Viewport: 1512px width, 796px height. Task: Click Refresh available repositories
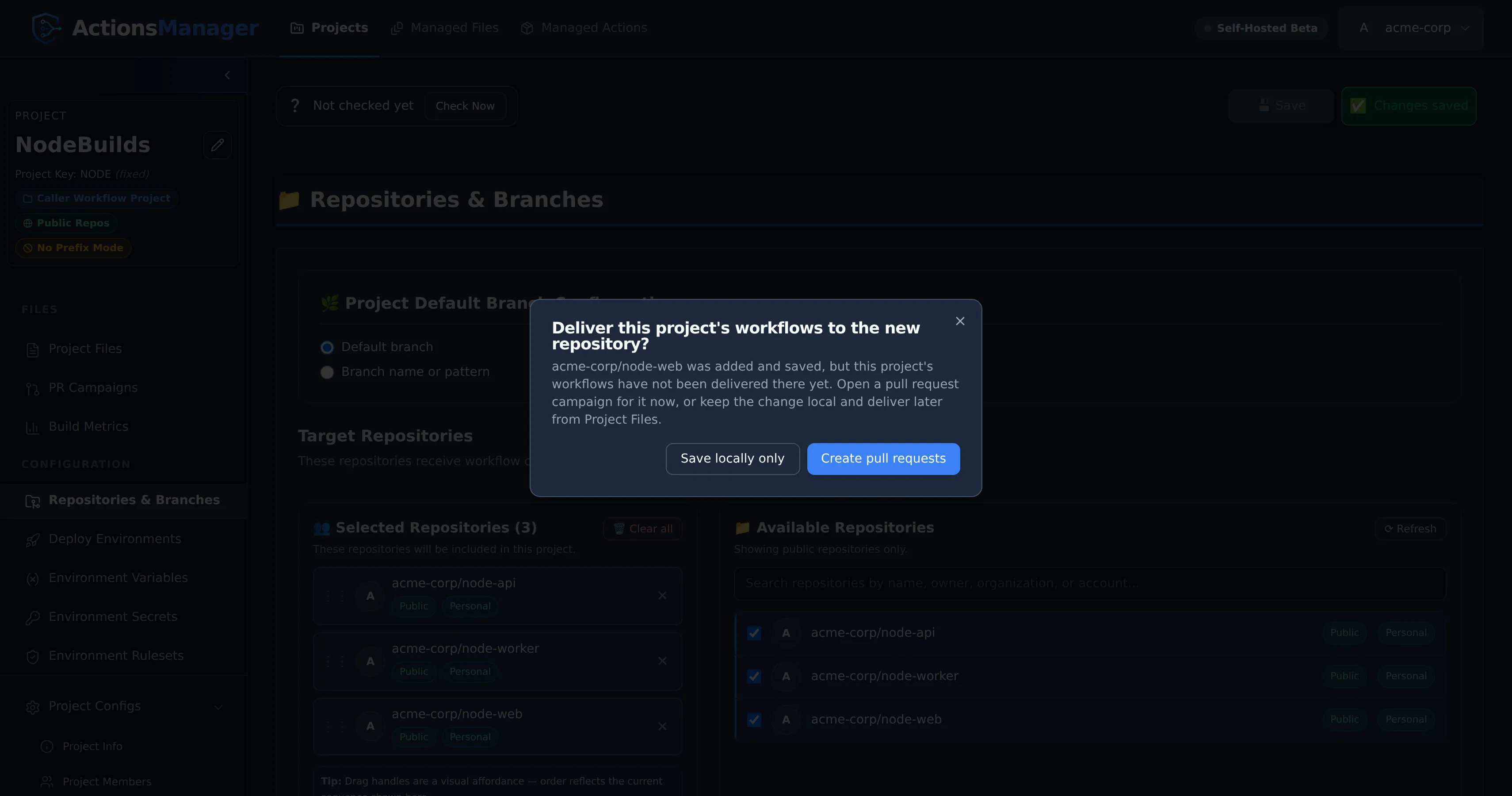click(1410, 529)
